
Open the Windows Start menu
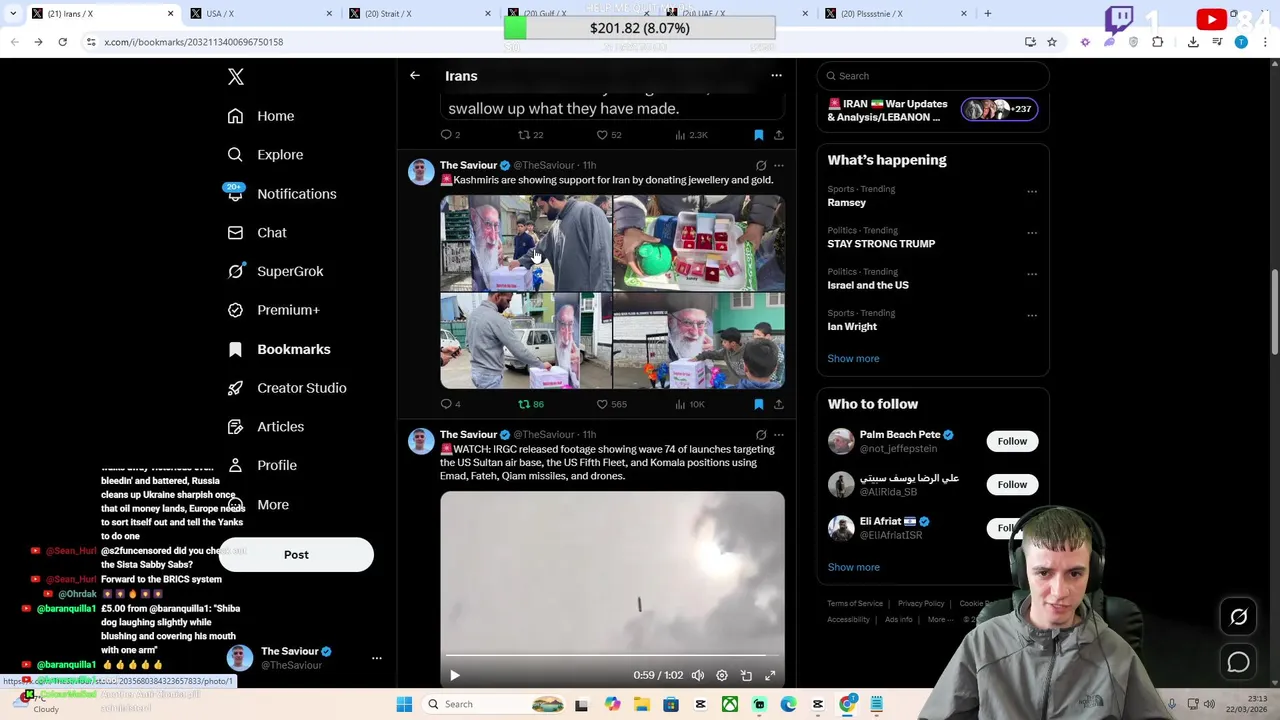404,705
